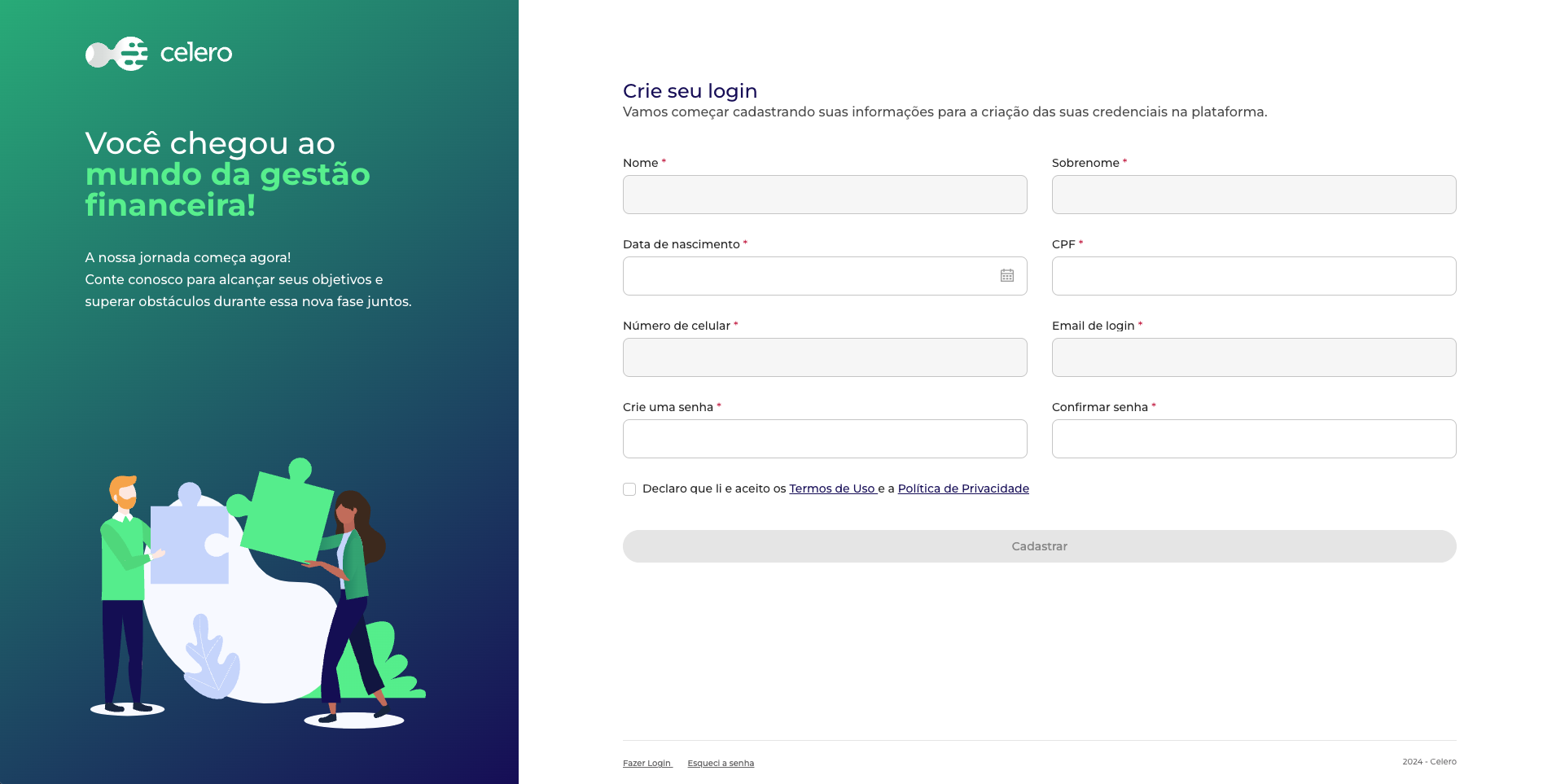Click the mundo da gestão financeira tagline

tap(228, 190)
